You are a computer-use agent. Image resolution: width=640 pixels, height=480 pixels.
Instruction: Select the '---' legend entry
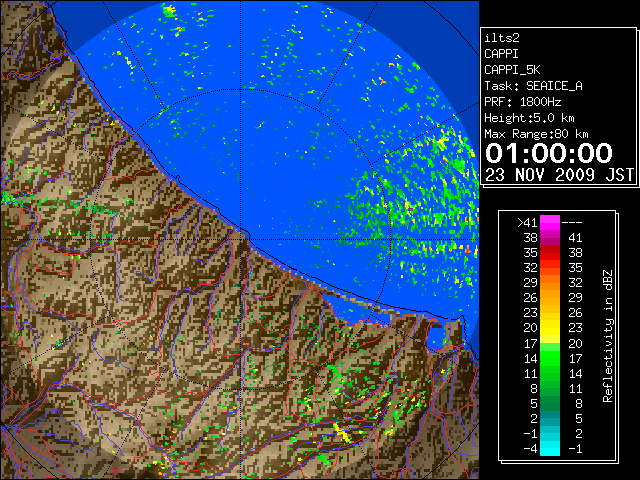[x=572, y=222]
